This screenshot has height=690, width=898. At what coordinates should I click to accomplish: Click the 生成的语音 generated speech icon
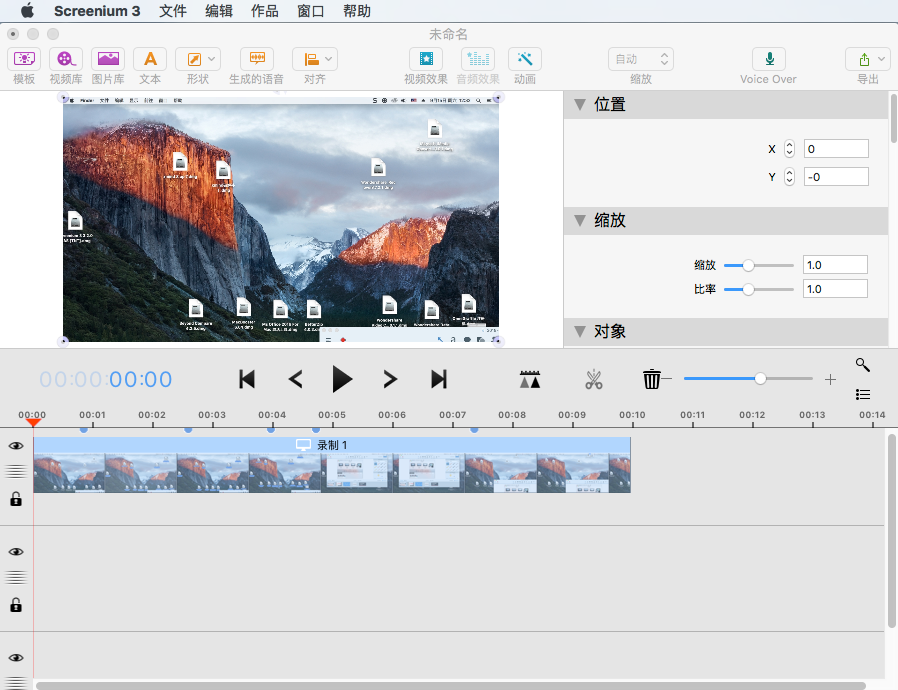pos(256,60)
